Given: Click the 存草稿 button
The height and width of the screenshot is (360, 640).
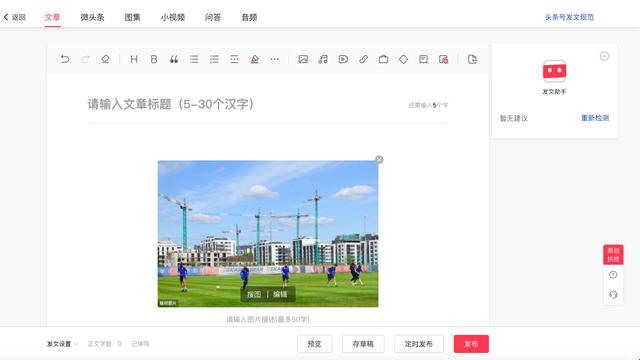Looking at the screenshot, I should [363, 344].
